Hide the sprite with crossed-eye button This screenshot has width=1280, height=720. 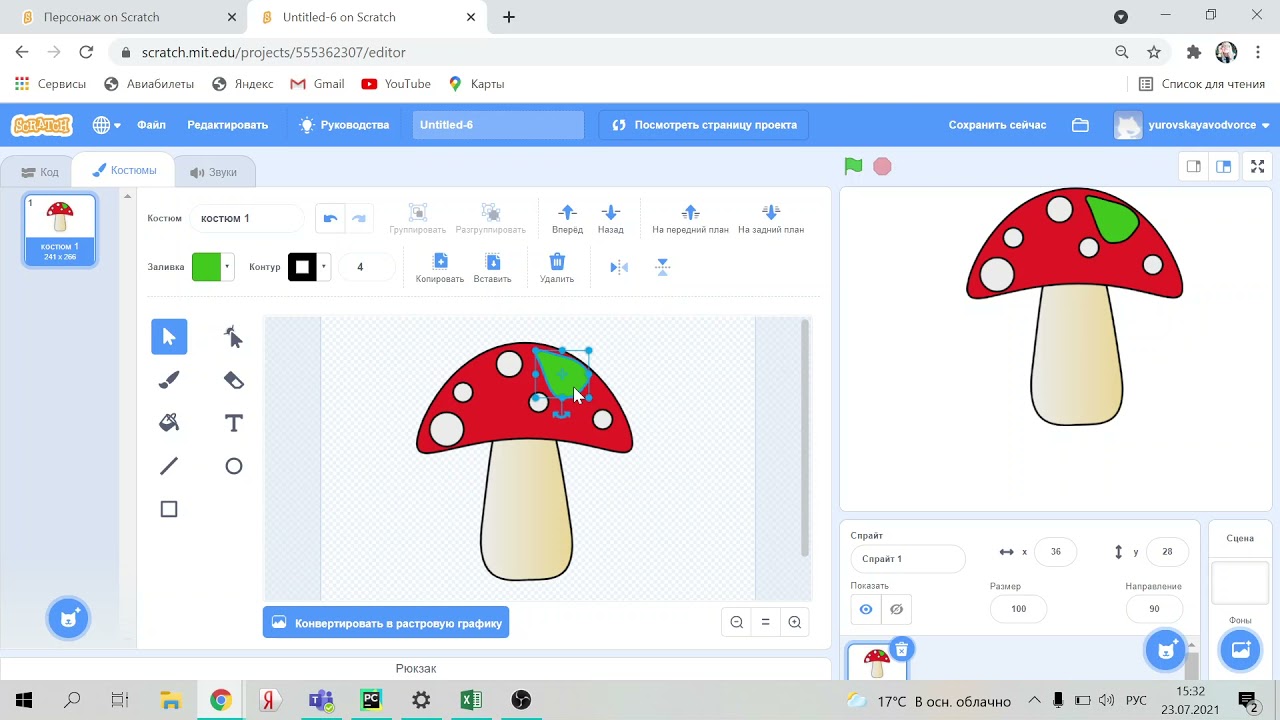pyautogui.click(x=897, y=609)
